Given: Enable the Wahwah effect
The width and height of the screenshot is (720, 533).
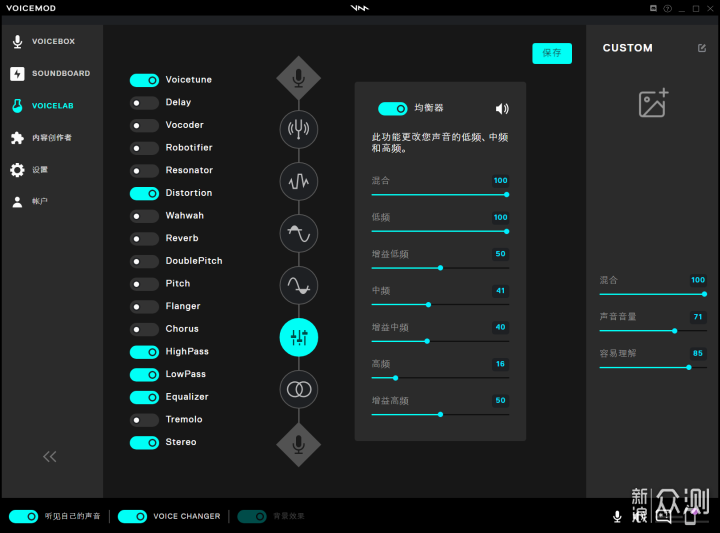Looking at the screenshot, I should tap(144, 216).
